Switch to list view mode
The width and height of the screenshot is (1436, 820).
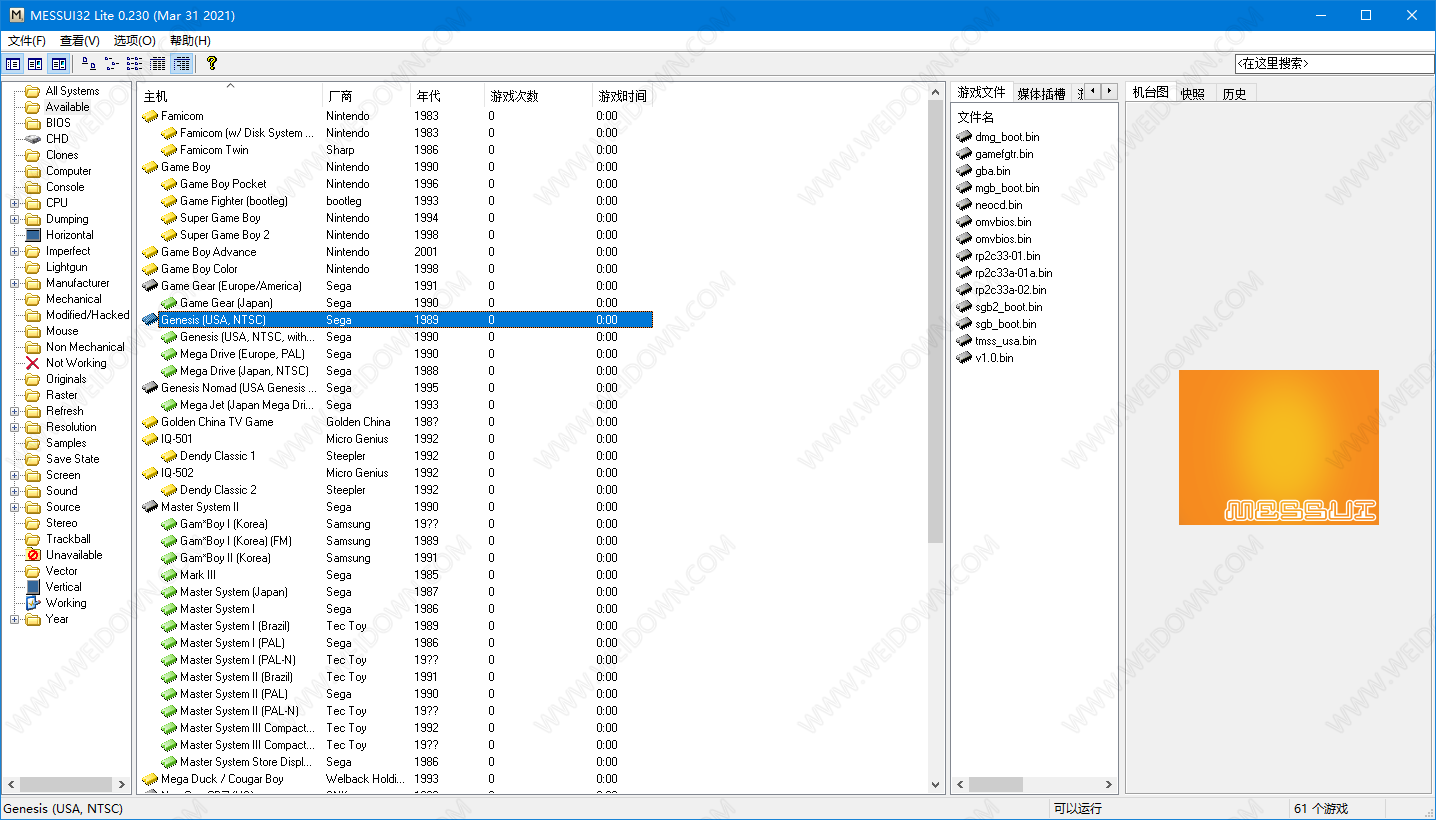click(134, 63)
